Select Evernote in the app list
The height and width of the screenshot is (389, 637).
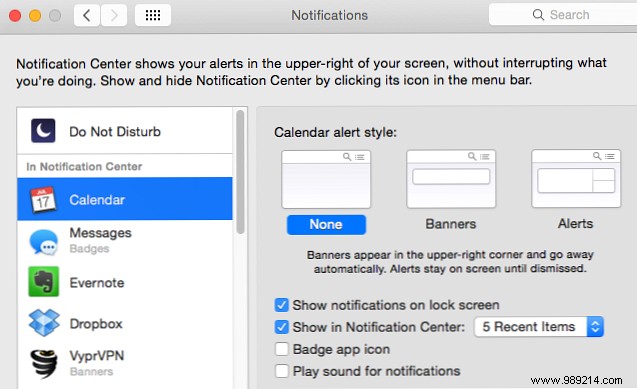pyautogui.click(x=125, y=282)
